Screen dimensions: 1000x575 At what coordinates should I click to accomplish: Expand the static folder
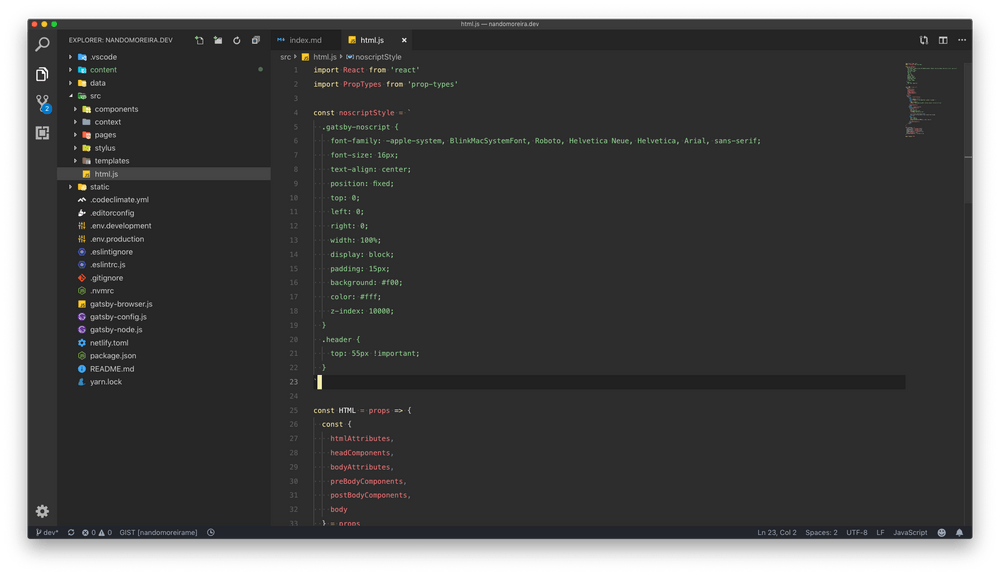tap(99, 187)
